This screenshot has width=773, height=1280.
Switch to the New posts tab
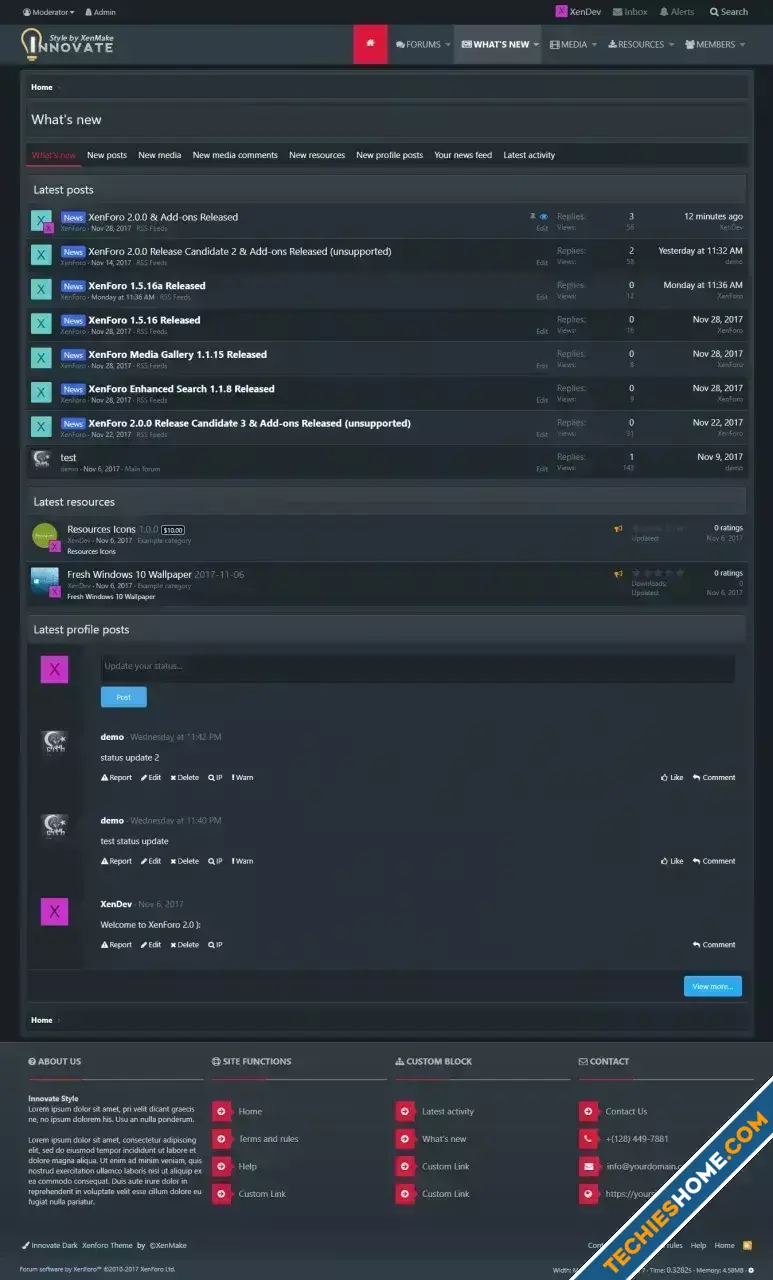[x=107, y=155]
